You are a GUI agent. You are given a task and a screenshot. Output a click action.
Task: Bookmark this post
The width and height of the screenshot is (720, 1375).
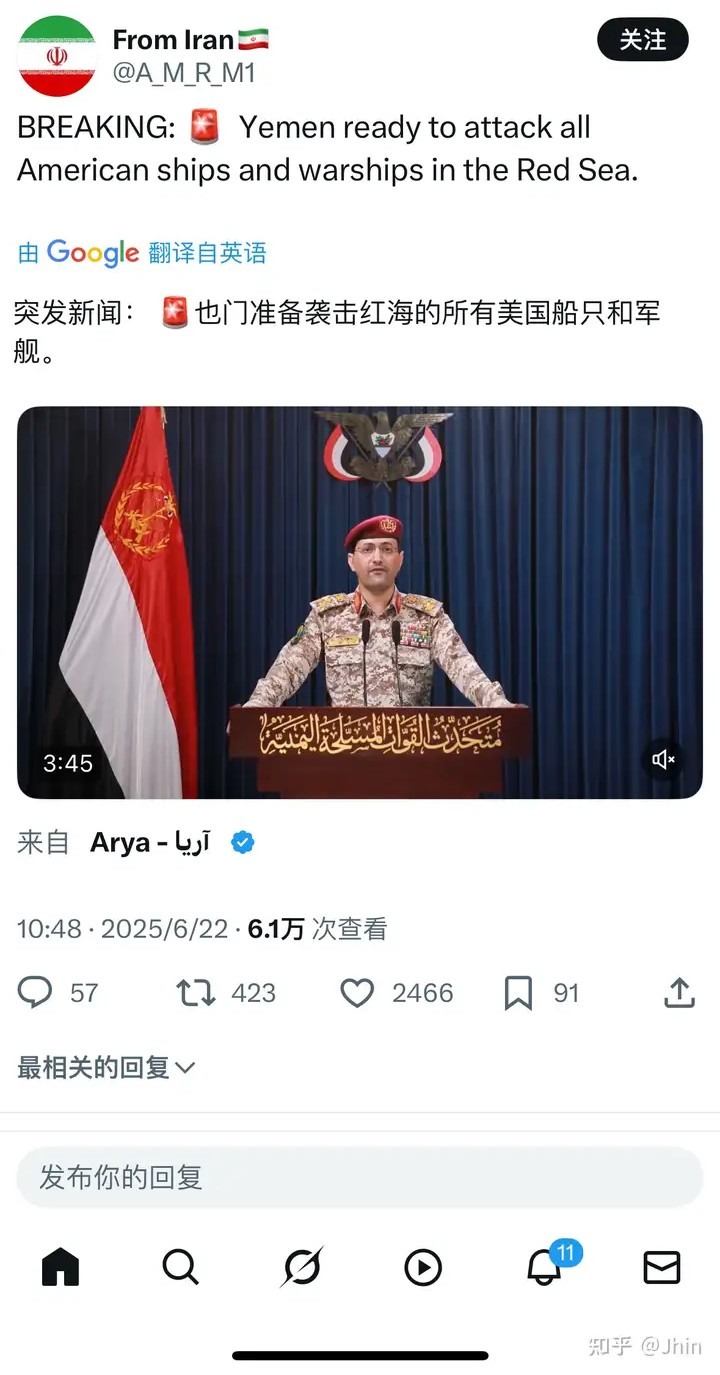(518, 993)
